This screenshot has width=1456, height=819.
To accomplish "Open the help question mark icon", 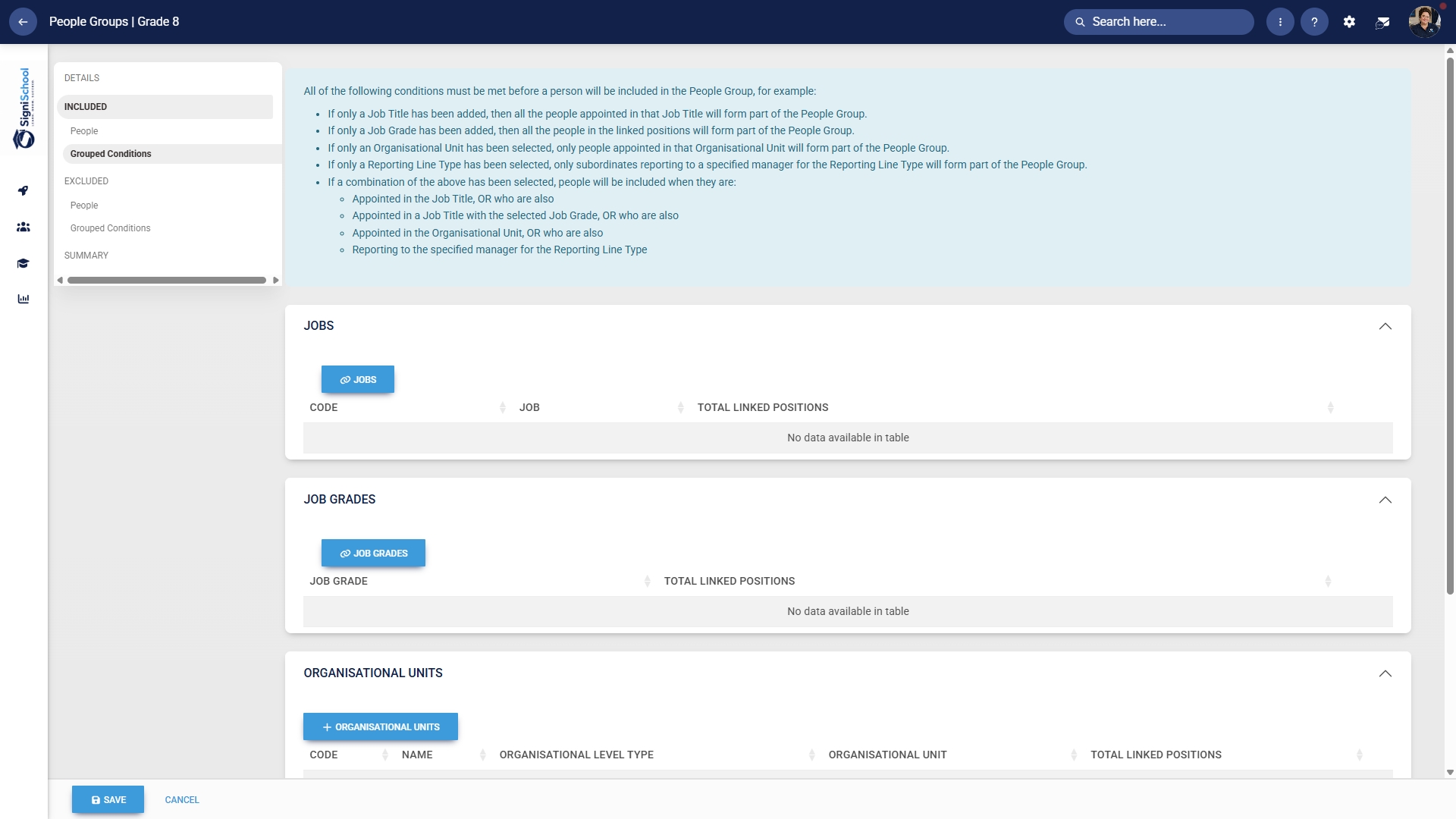I will pyautogui.click(x=1314, y=22).
